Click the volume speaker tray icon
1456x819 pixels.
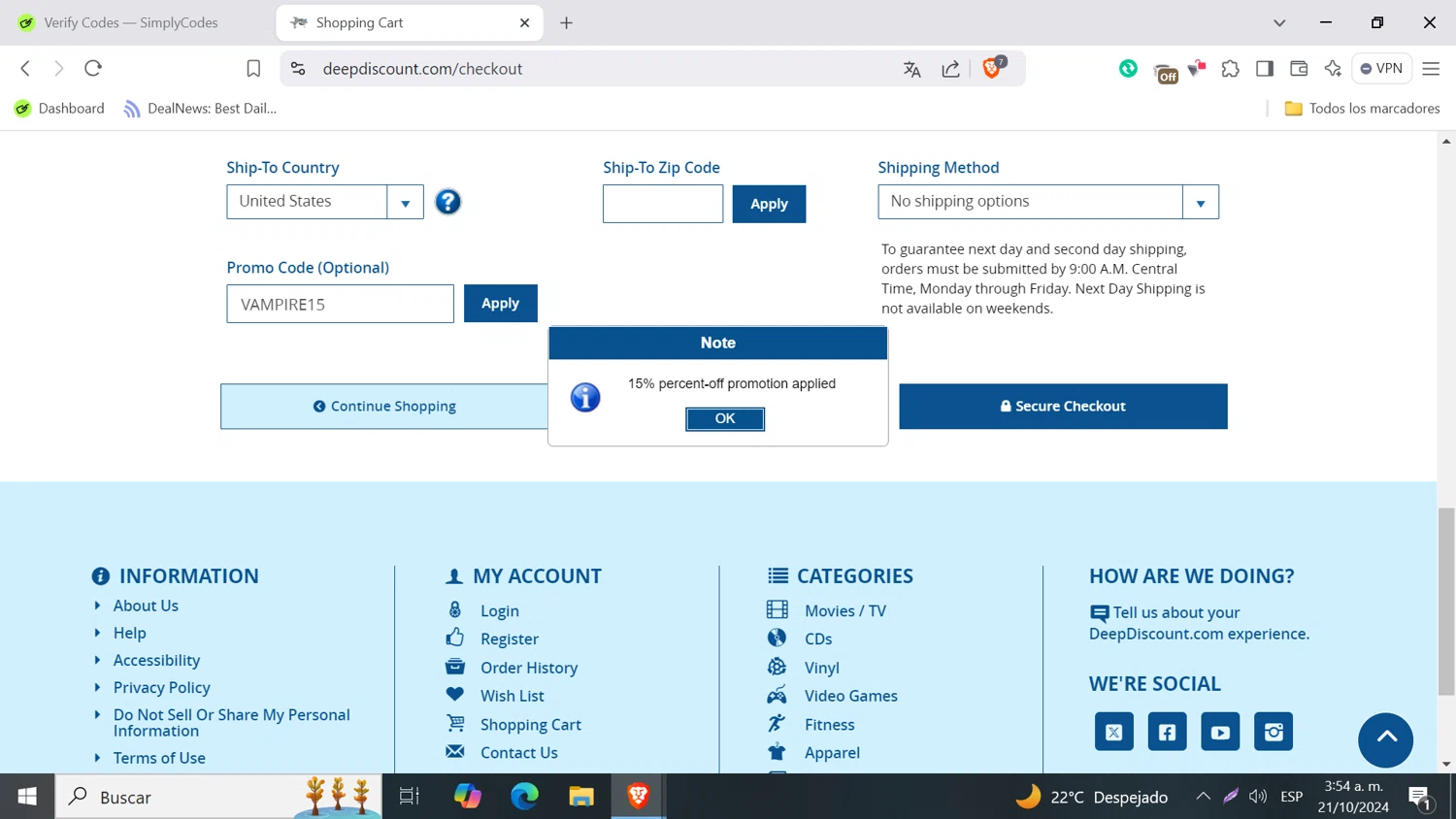coord(1258,797)
